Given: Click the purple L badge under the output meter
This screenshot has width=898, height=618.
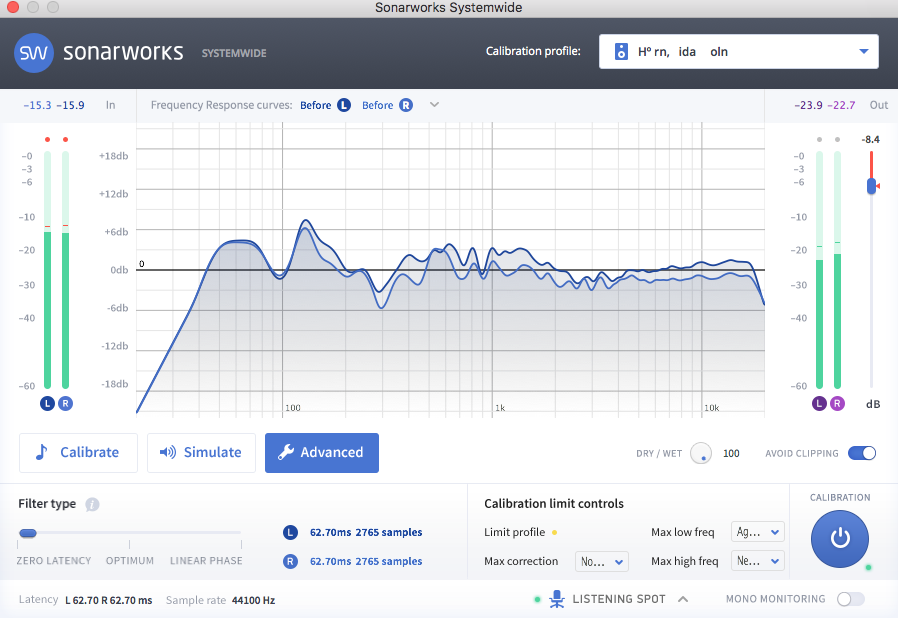Looking at the screenshot, I should click(819, 403).
